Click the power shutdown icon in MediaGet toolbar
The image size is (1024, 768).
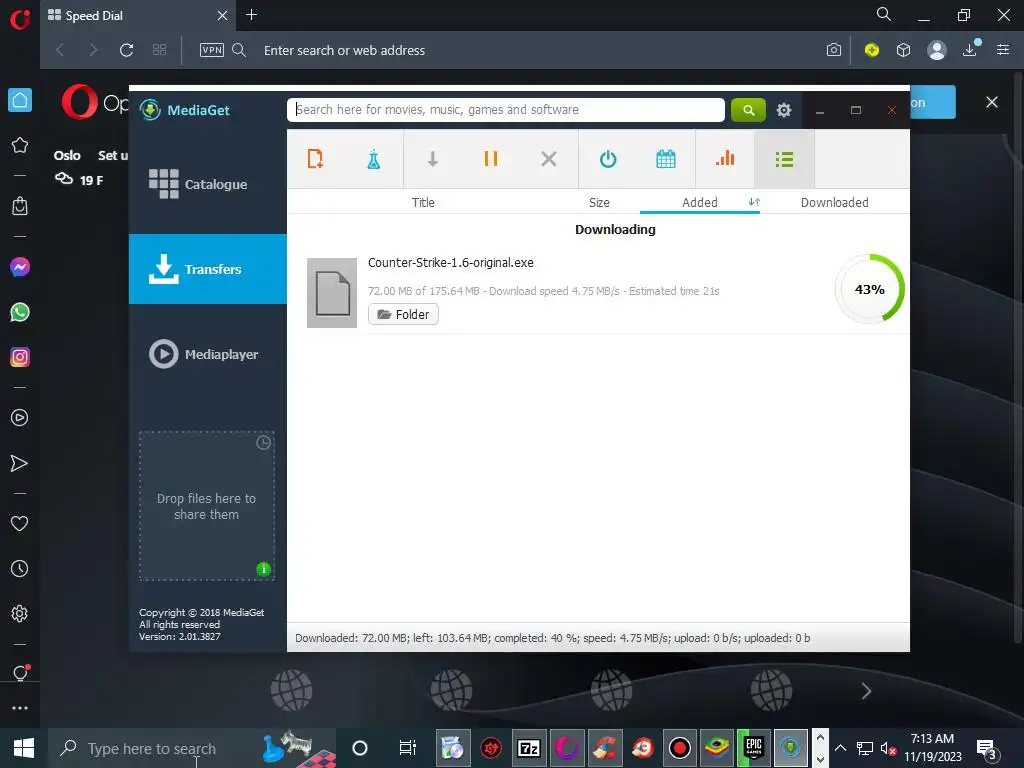point(608,159)
